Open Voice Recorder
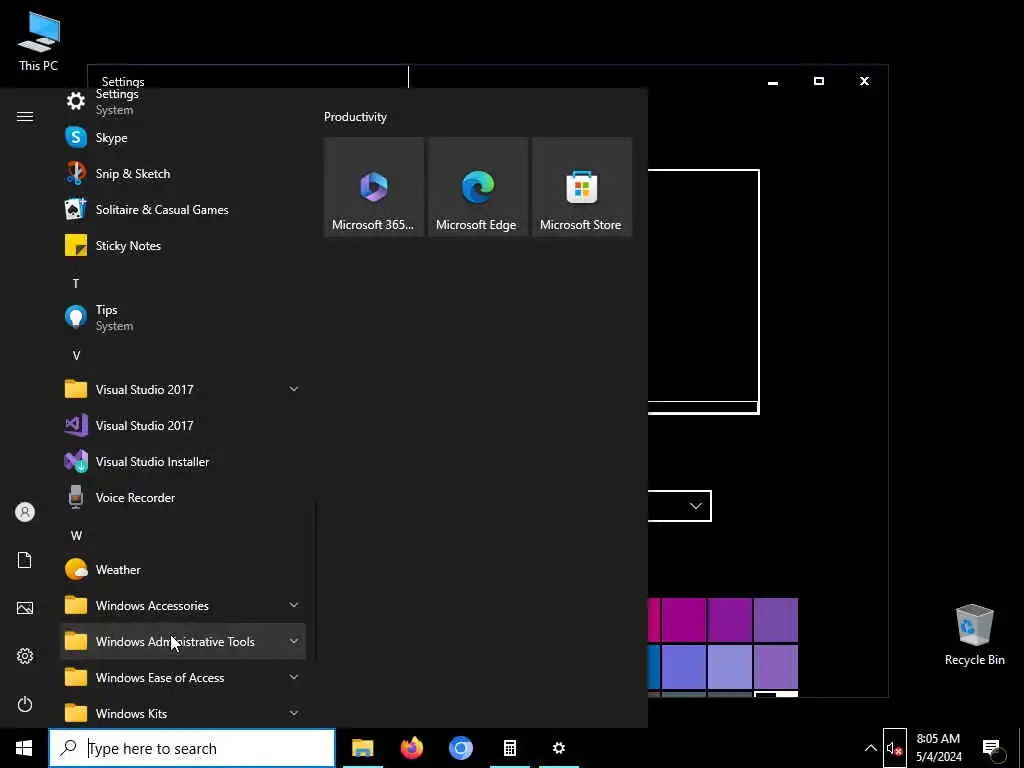Image resolution: width=1024 pixels, height=768 pixels. pos(183,498)
